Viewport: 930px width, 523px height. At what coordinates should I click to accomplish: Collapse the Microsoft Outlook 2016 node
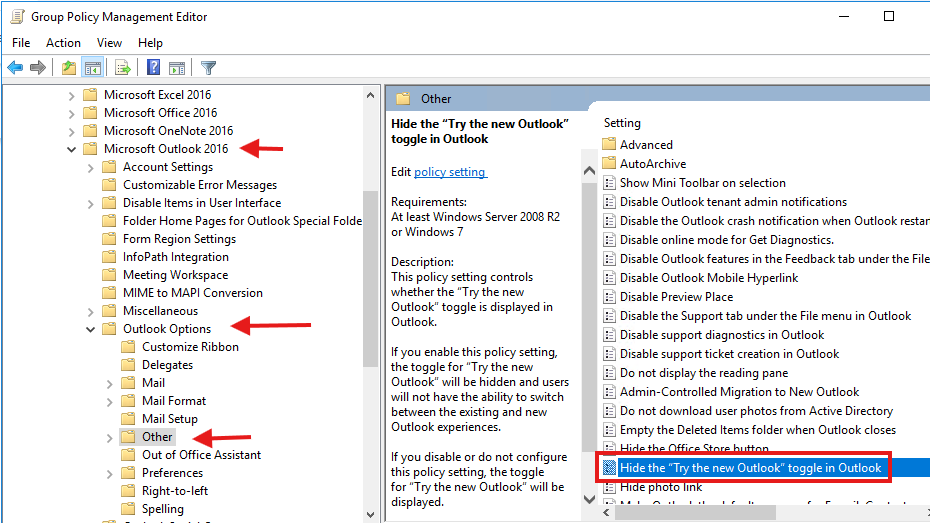[x=71, y=149]
